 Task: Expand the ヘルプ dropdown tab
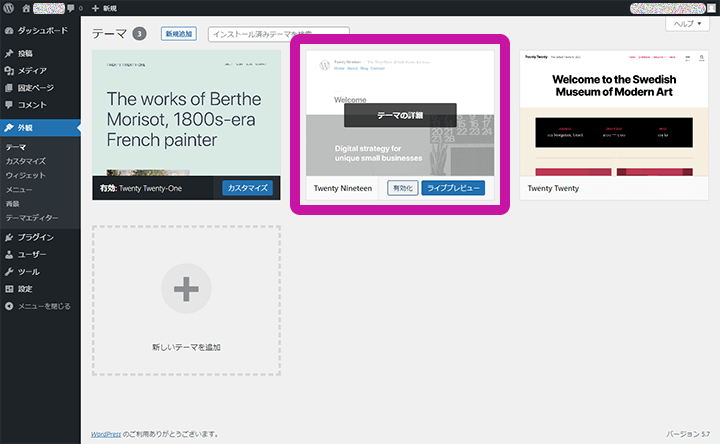(690, 24)
